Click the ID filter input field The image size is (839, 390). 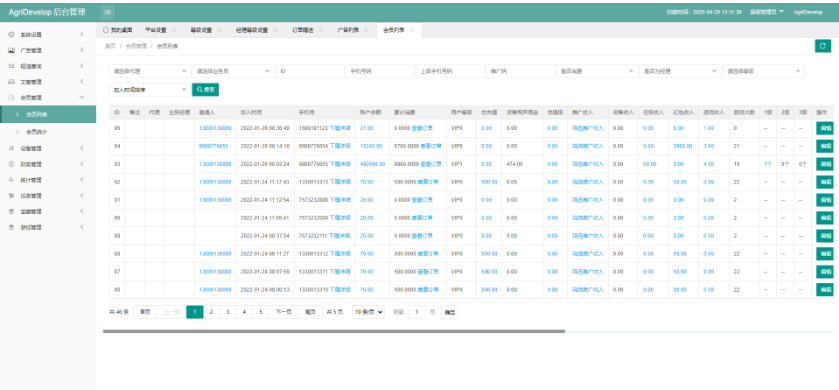[310, 71]
